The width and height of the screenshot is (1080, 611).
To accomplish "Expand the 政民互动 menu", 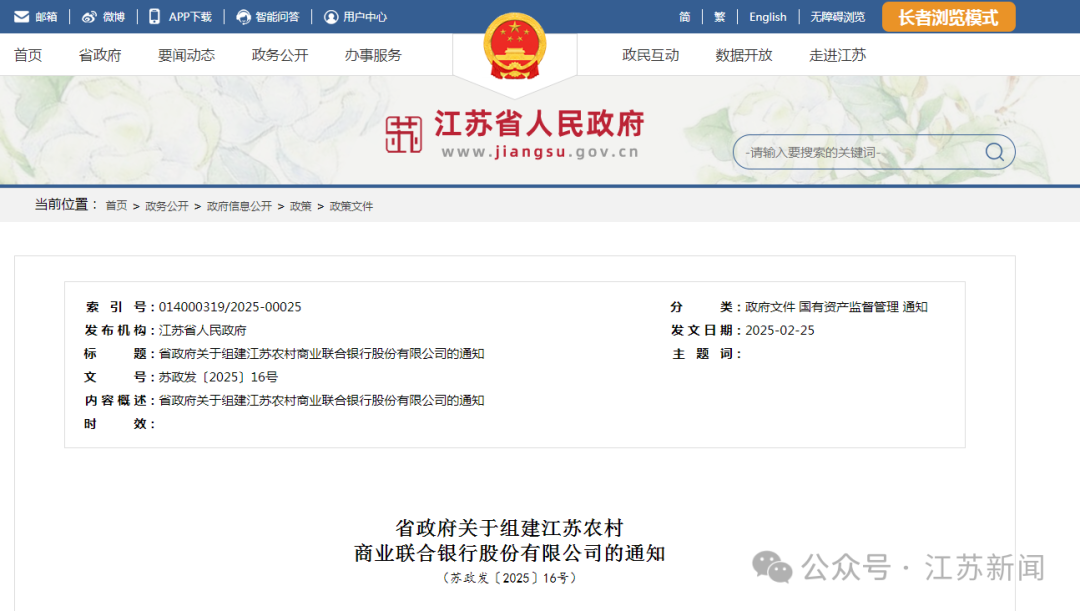I will [x=650, y=55].
